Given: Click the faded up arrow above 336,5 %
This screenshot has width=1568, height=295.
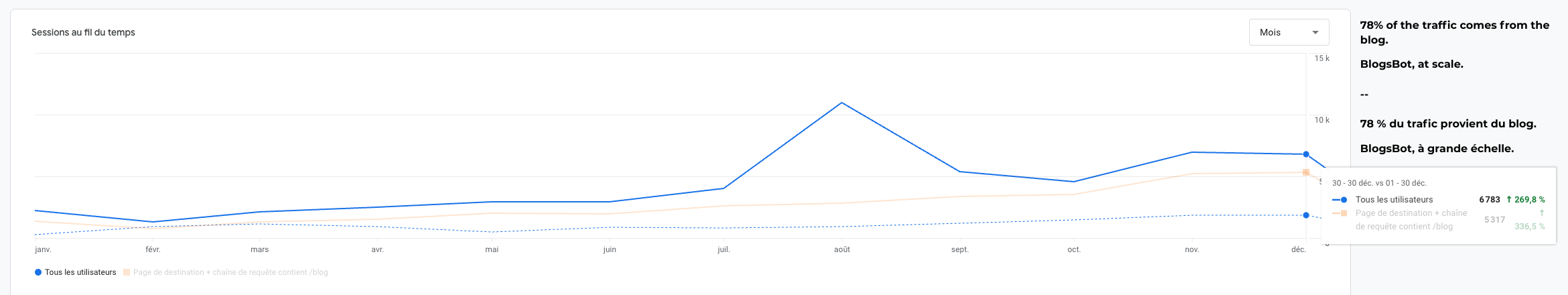Looking at the screenshot, I should [1542, 213].
